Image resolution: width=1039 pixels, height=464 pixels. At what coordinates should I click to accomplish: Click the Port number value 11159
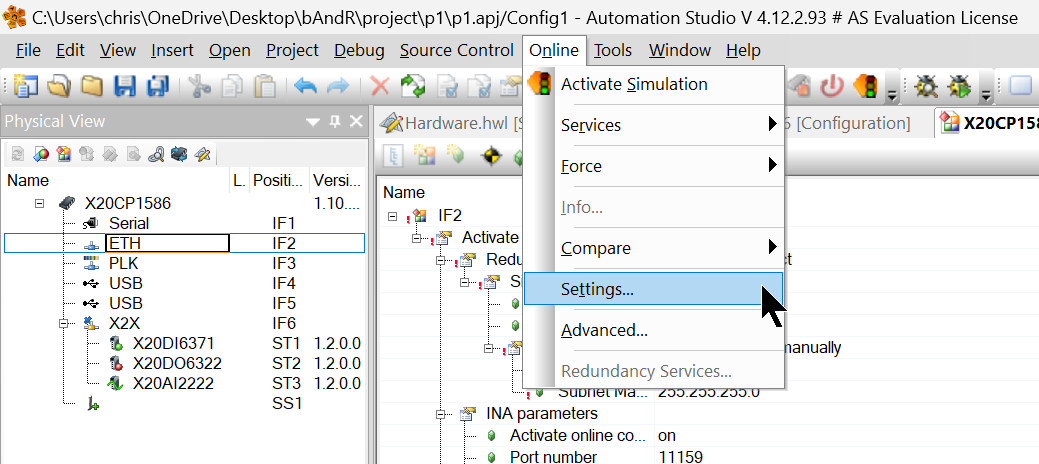pyautogui.click(x=681, y=457)
